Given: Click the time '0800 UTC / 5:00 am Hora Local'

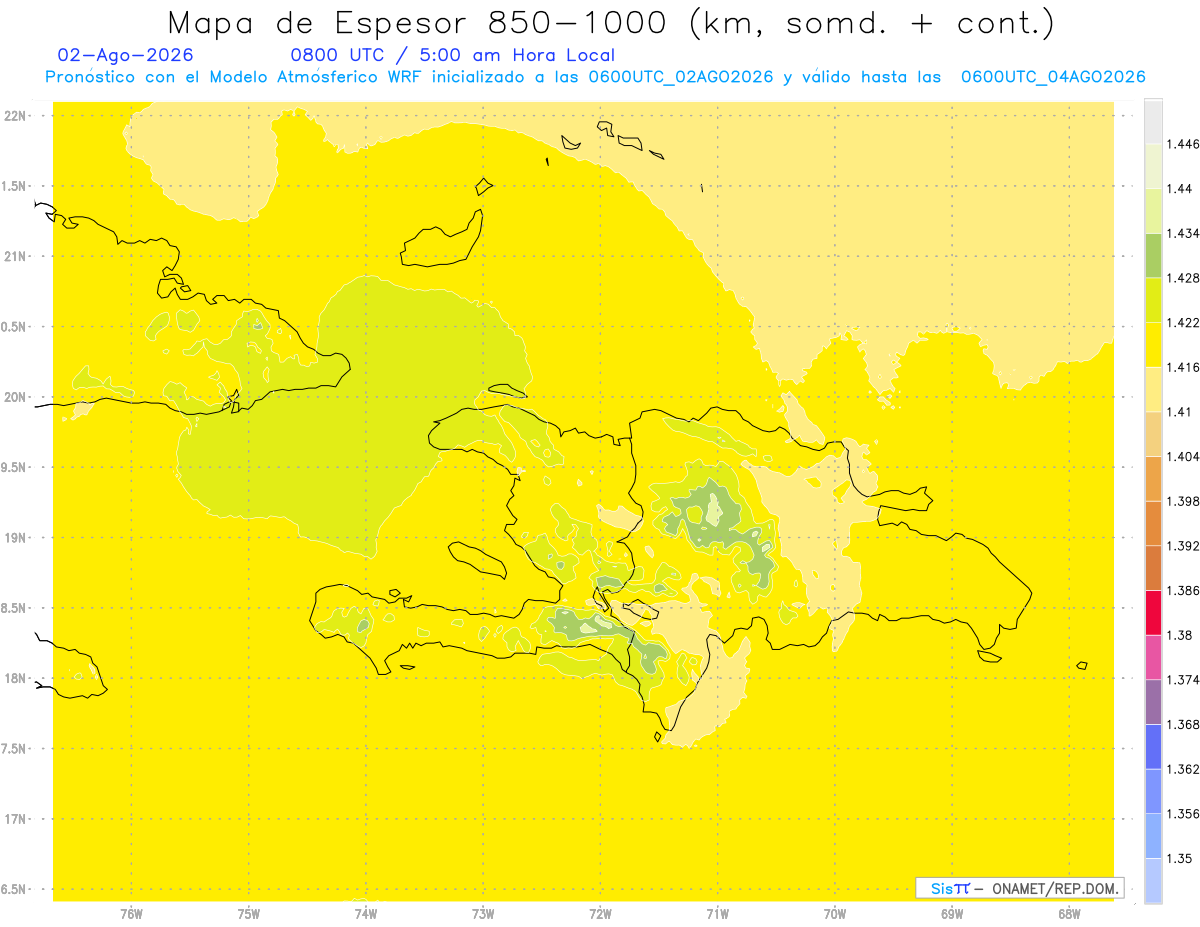Looking at the screenshot, I should pyautogui.click(x=452, y=55).
